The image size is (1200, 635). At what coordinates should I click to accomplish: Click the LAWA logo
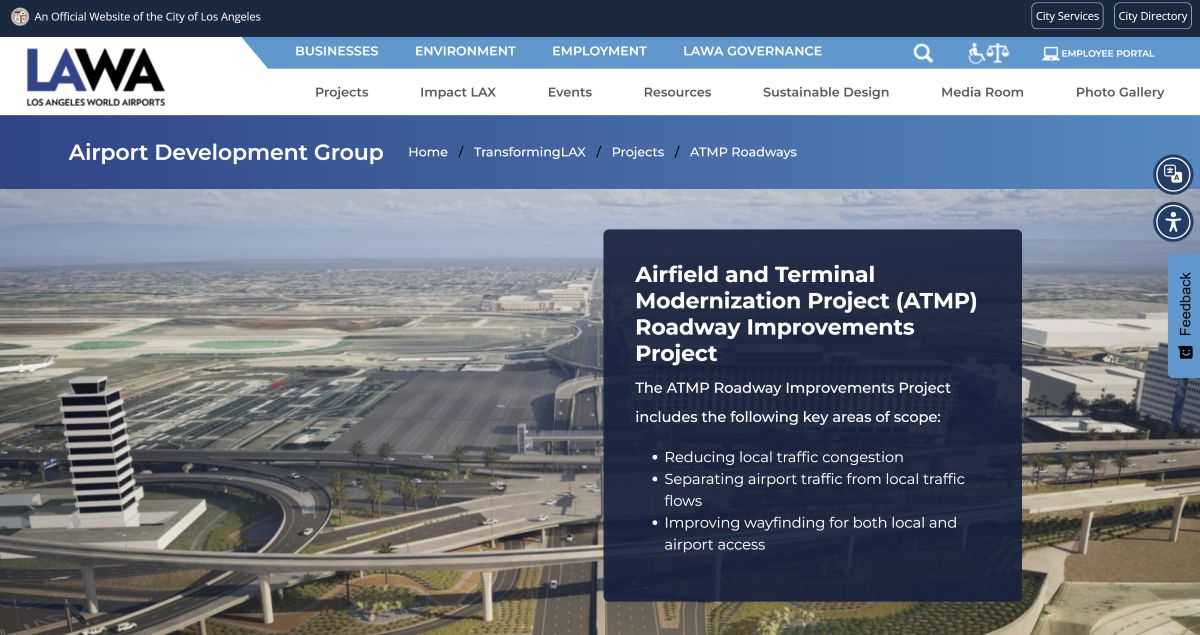[96, 77]
